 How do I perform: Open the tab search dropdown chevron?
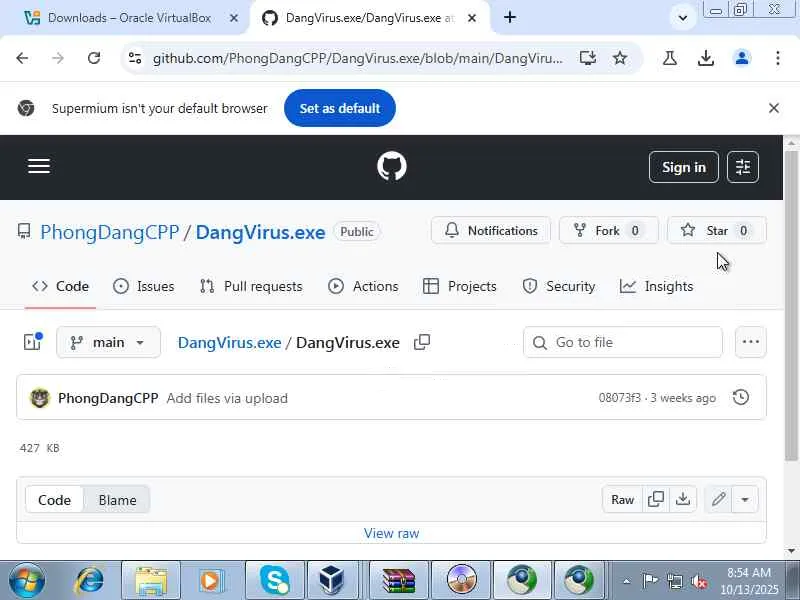(x=683, y=18)
